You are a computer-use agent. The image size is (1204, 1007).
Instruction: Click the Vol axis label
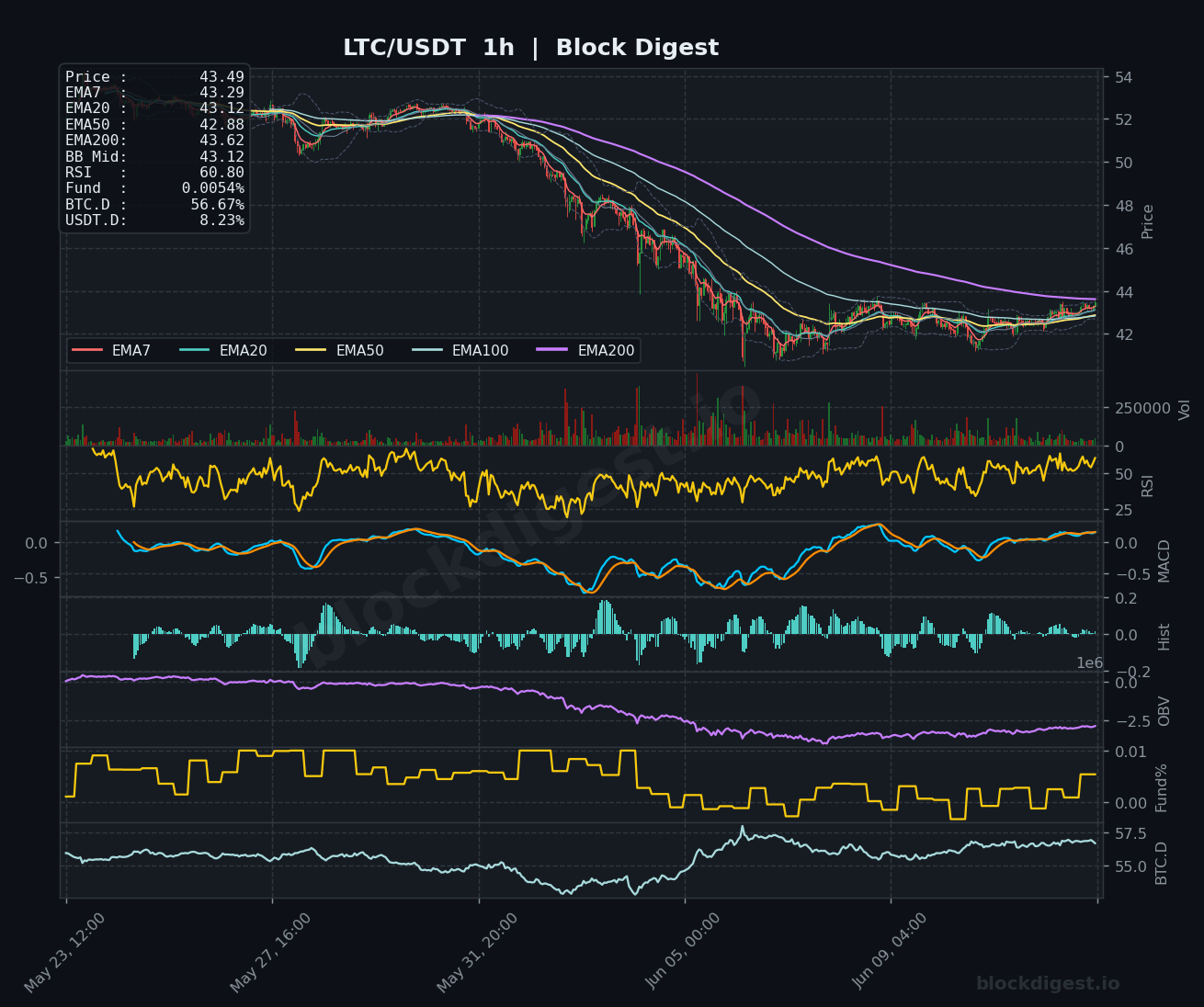pyautogui.click(x=1185, y=409)
